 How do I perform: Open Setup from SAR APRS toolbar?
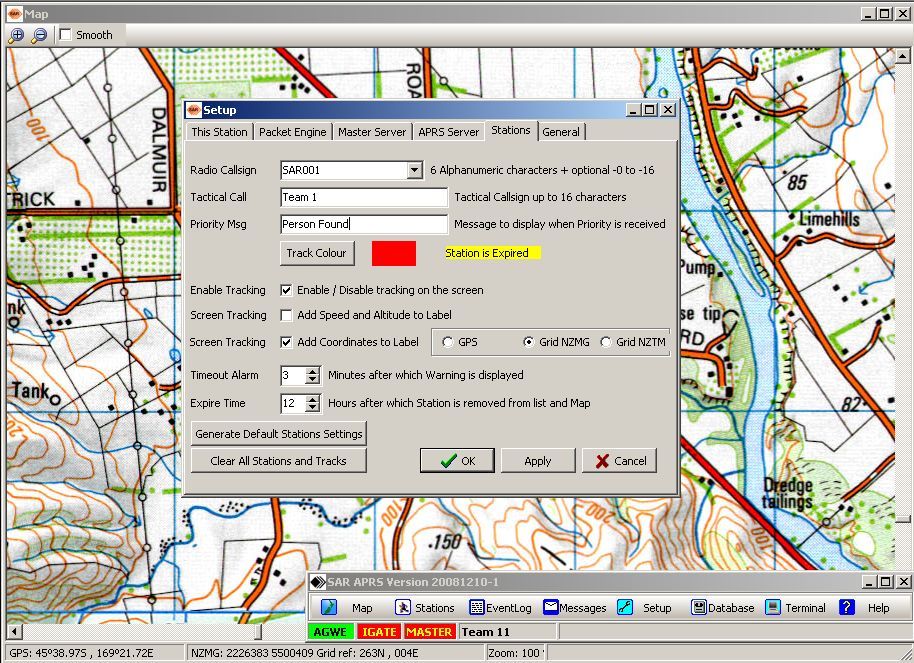tap(645, 608)
